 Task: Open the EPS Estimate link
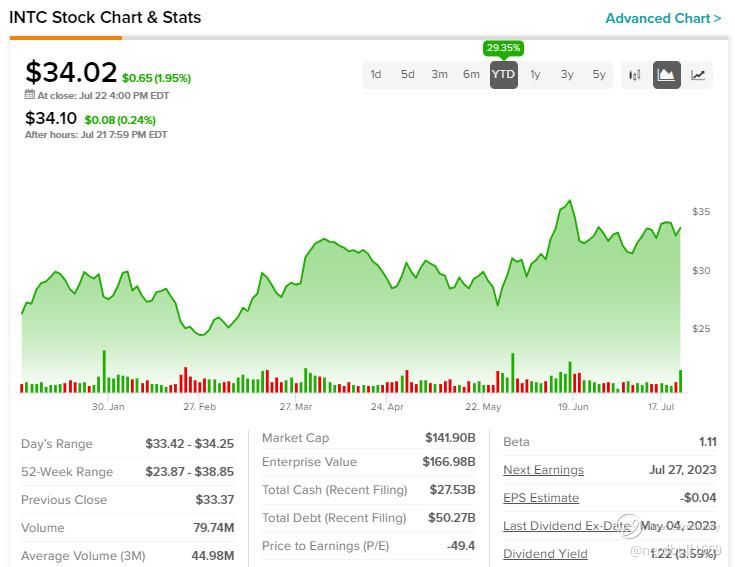(541, 498)
